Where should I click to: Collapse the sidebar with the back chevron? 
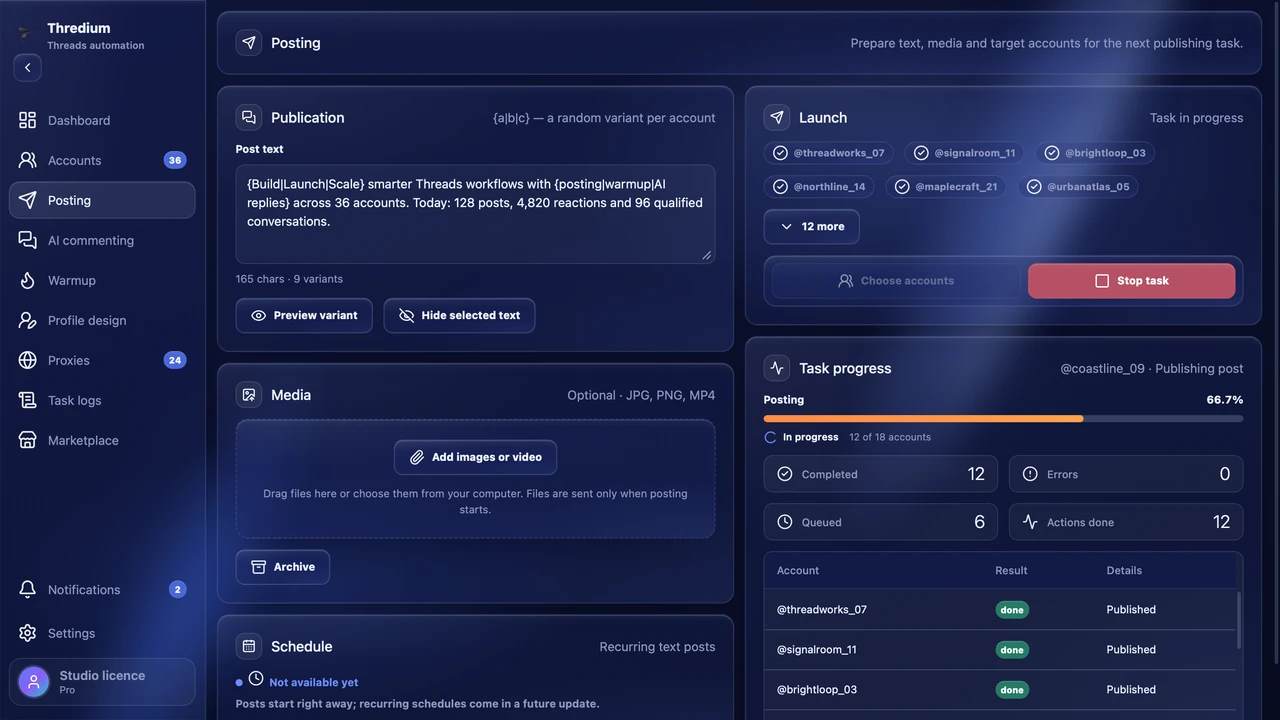point(27,68)
